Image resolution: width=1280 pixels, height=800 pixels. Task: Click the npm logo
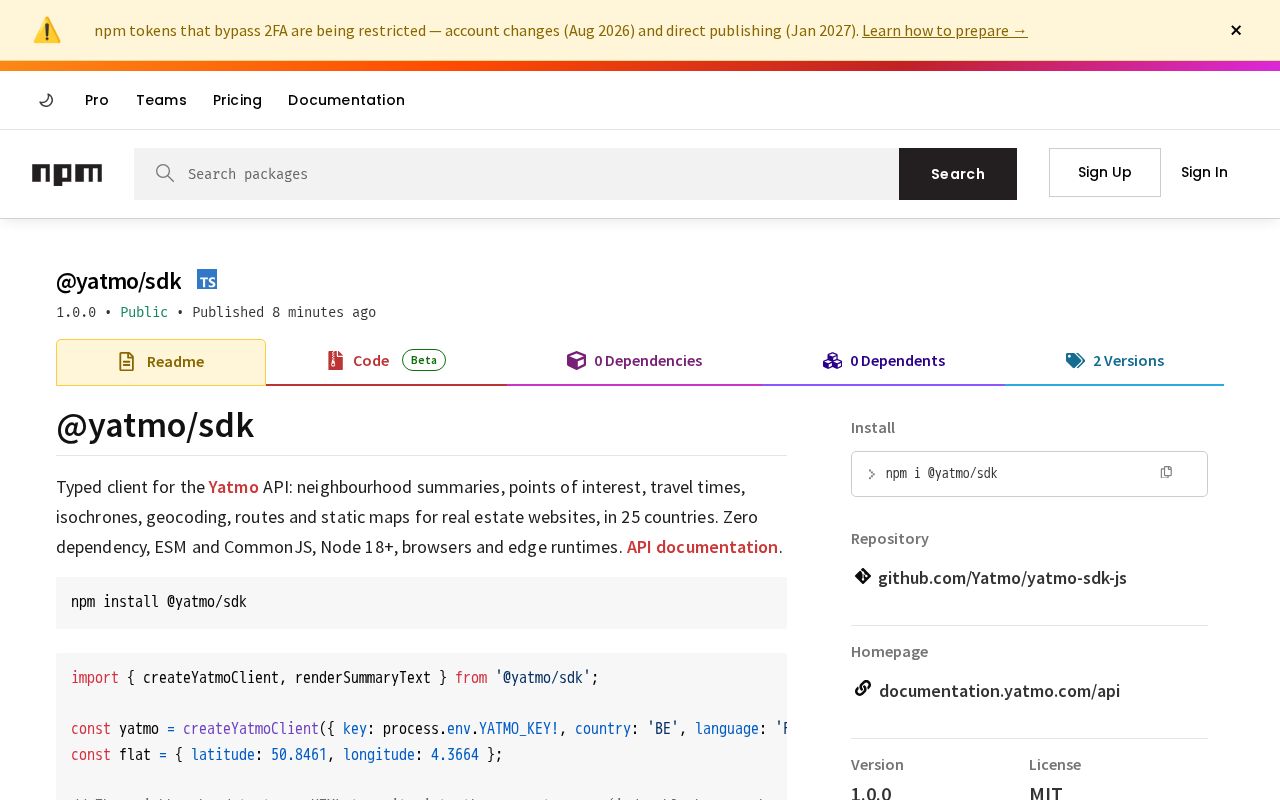(67, 174)
